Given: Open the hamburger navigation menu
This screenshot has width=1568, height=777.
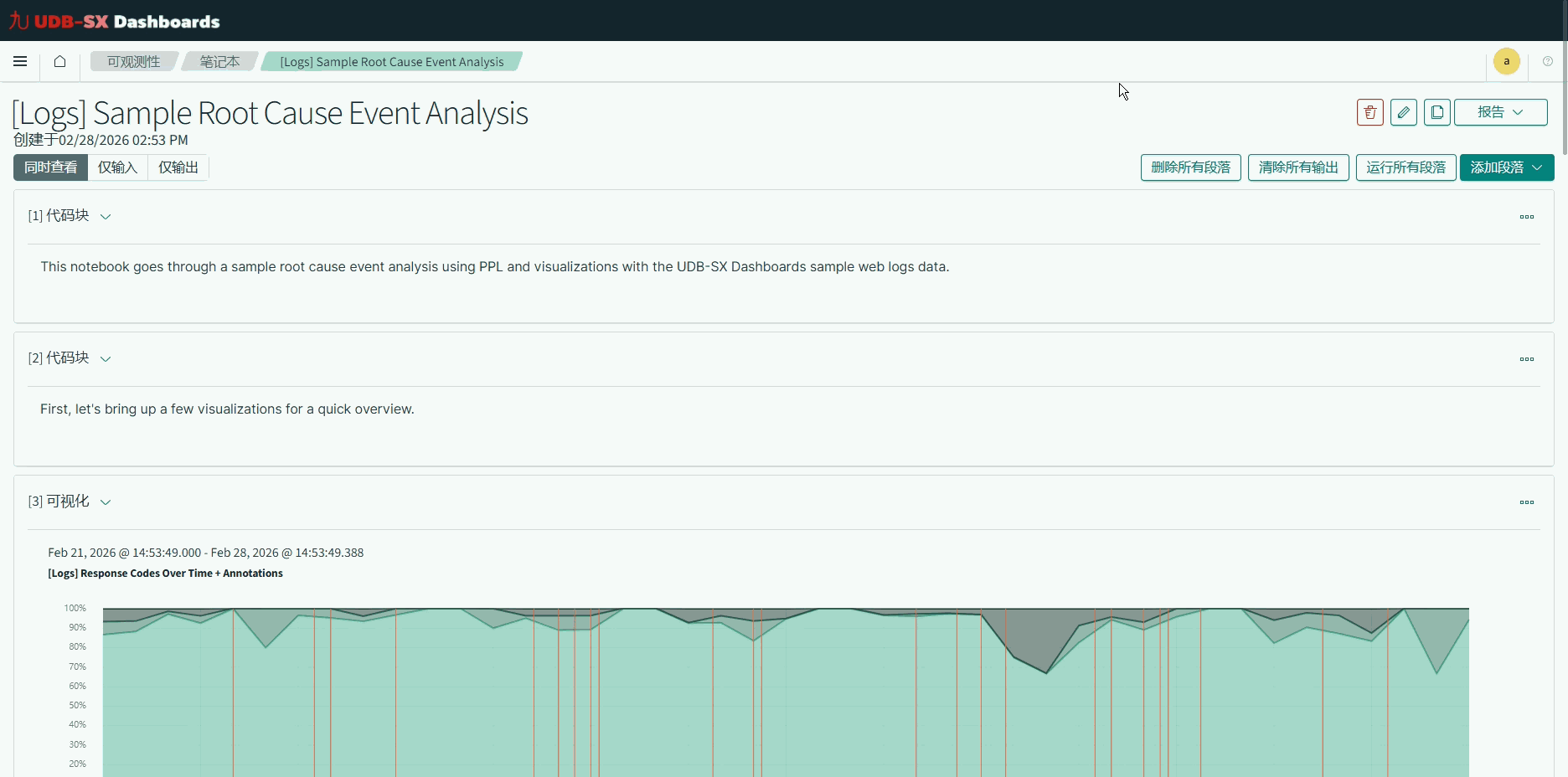Looking at the screenshot, I should 20,61.
